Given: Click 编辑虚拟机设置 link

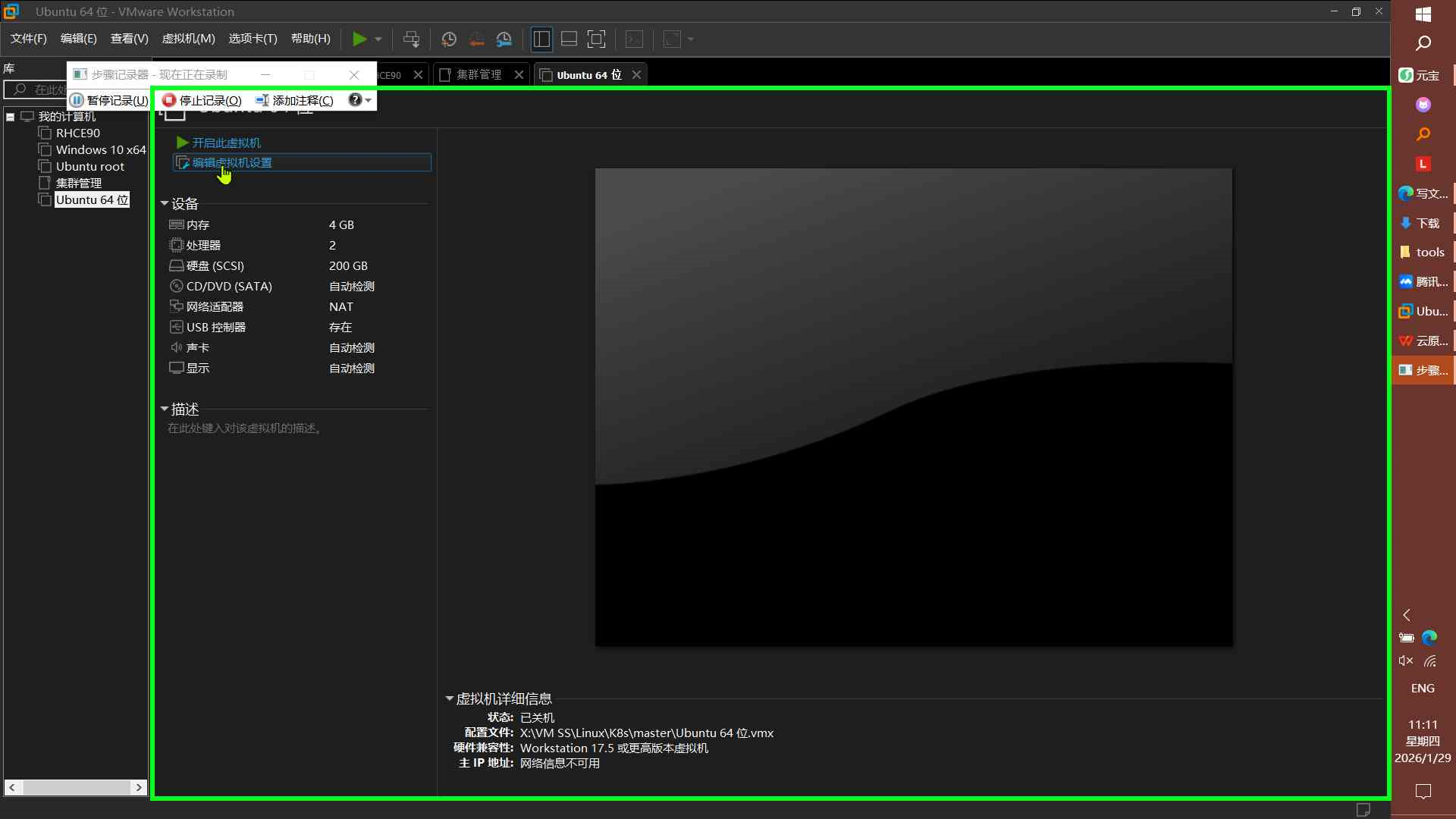Looking at the screenshot, I should pos(231,162).
